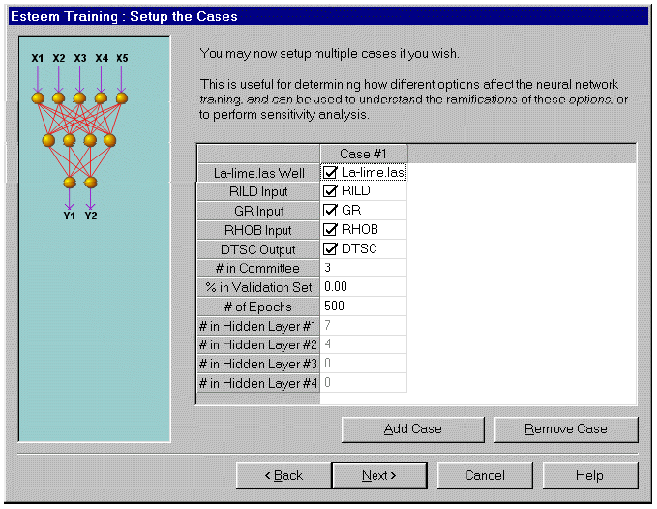Go back with the Back button
657x509 pixels.
[x=283, y=475]
